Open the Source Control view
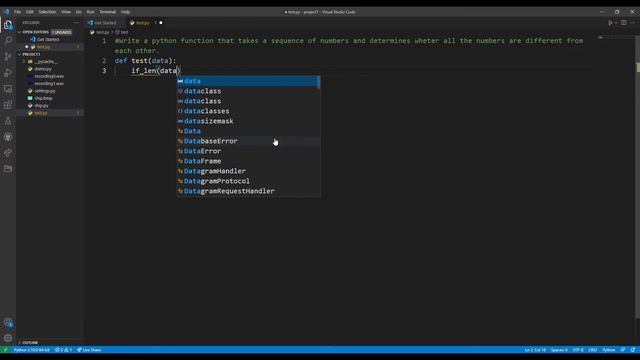640x360 pixels. pos(8,56)
